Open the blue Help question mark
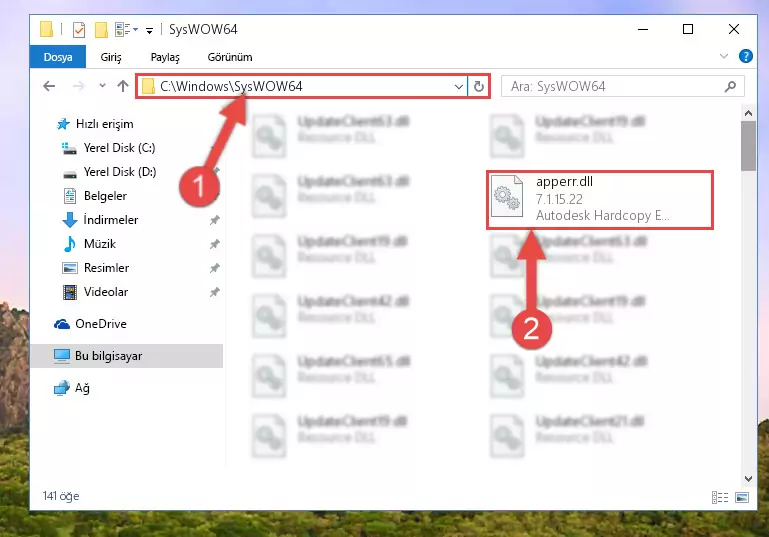Viewport: 769px width, 537px height. point(745,56)
